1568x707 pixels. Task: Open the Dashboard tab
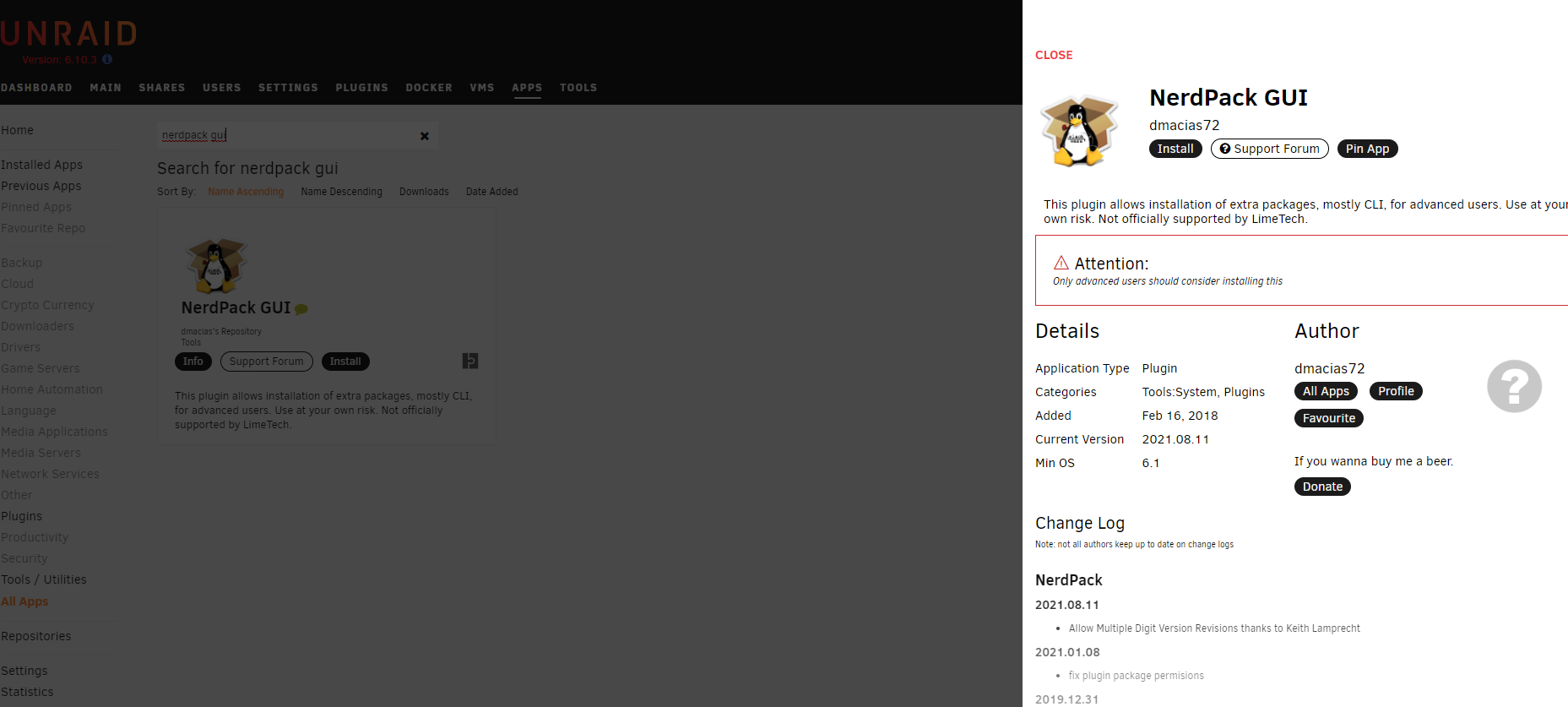point(36,88)
